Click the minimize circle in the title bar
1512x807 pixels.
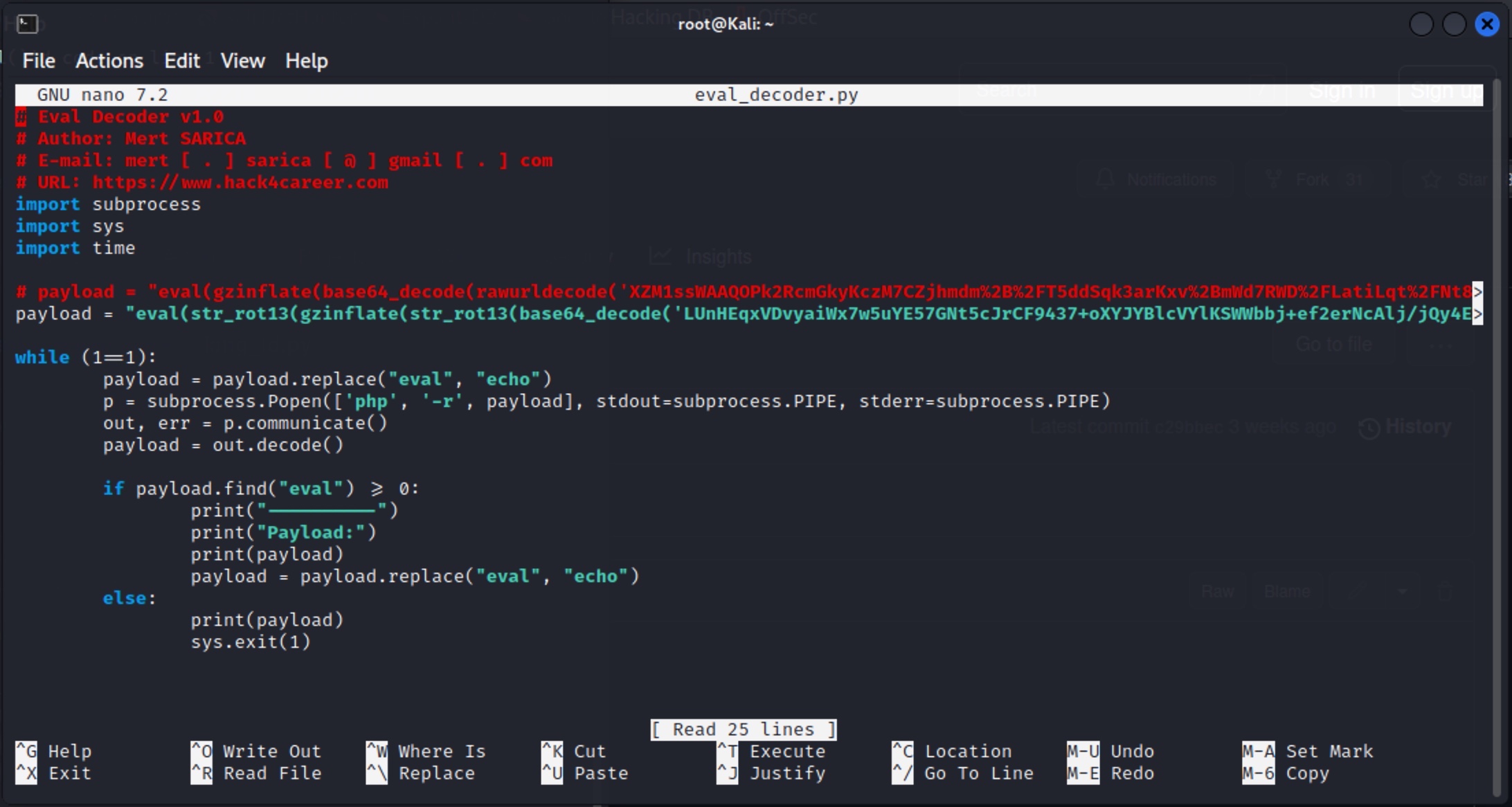pyautogui.click(x=1421, y=24)
